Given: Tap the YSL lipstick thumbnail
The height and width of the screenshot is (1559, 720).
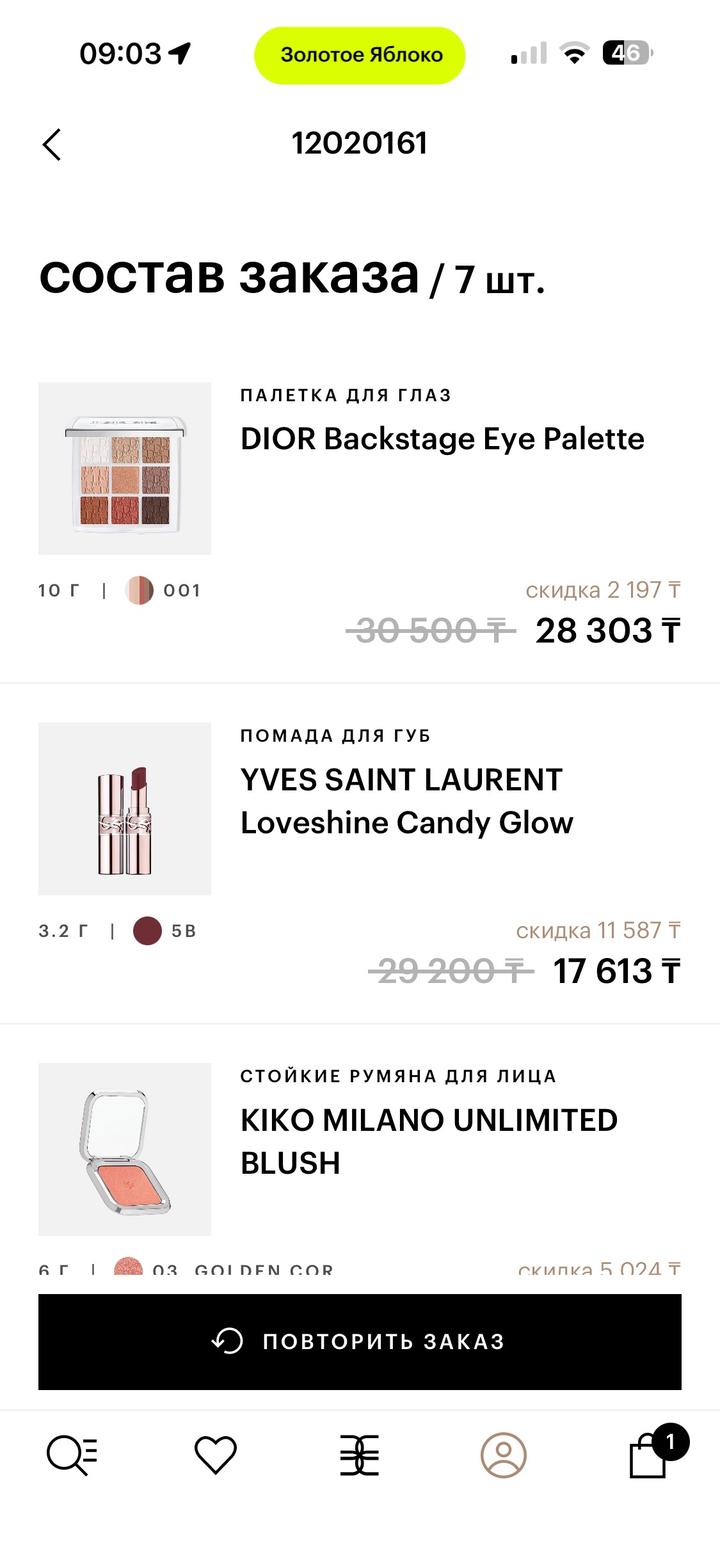Looking at the screenshot, I should click(125, 808).
